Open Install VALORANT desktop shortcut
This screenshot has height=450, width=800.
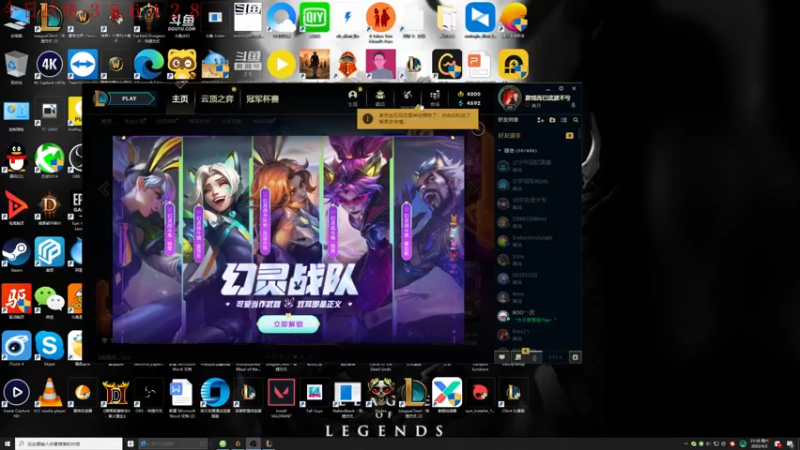[x=281, y=397]
